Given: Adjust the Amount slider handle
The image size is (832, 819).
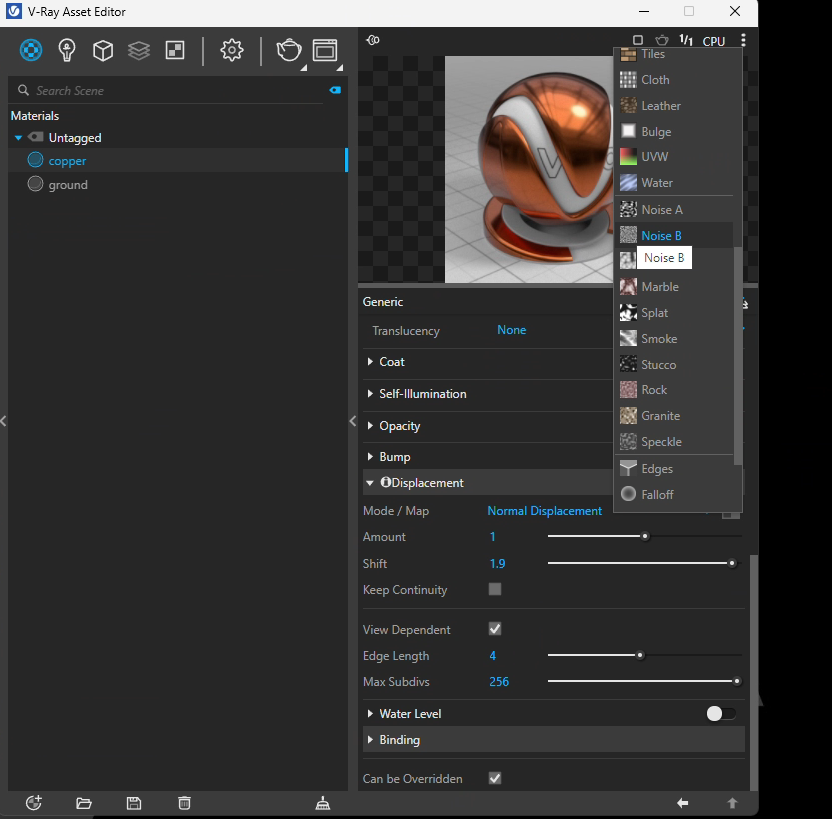Looking at the screenshot, I should [645, 536].
